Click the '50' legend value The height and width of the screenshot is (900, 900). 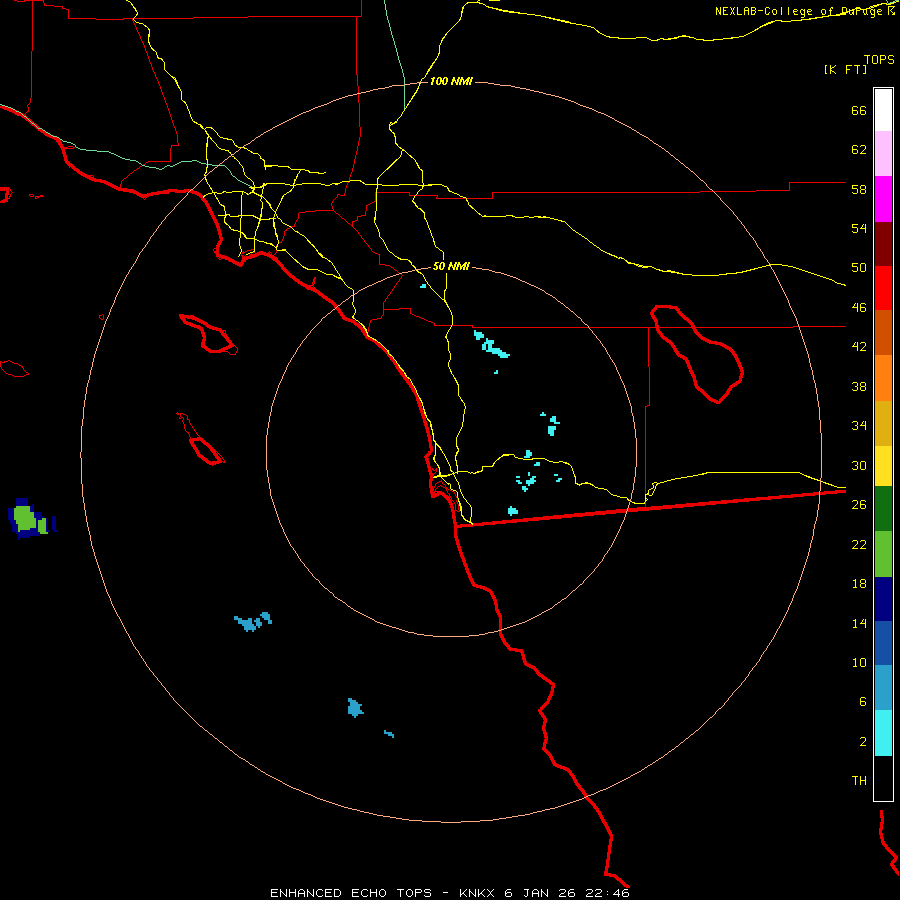coord(859,268)
